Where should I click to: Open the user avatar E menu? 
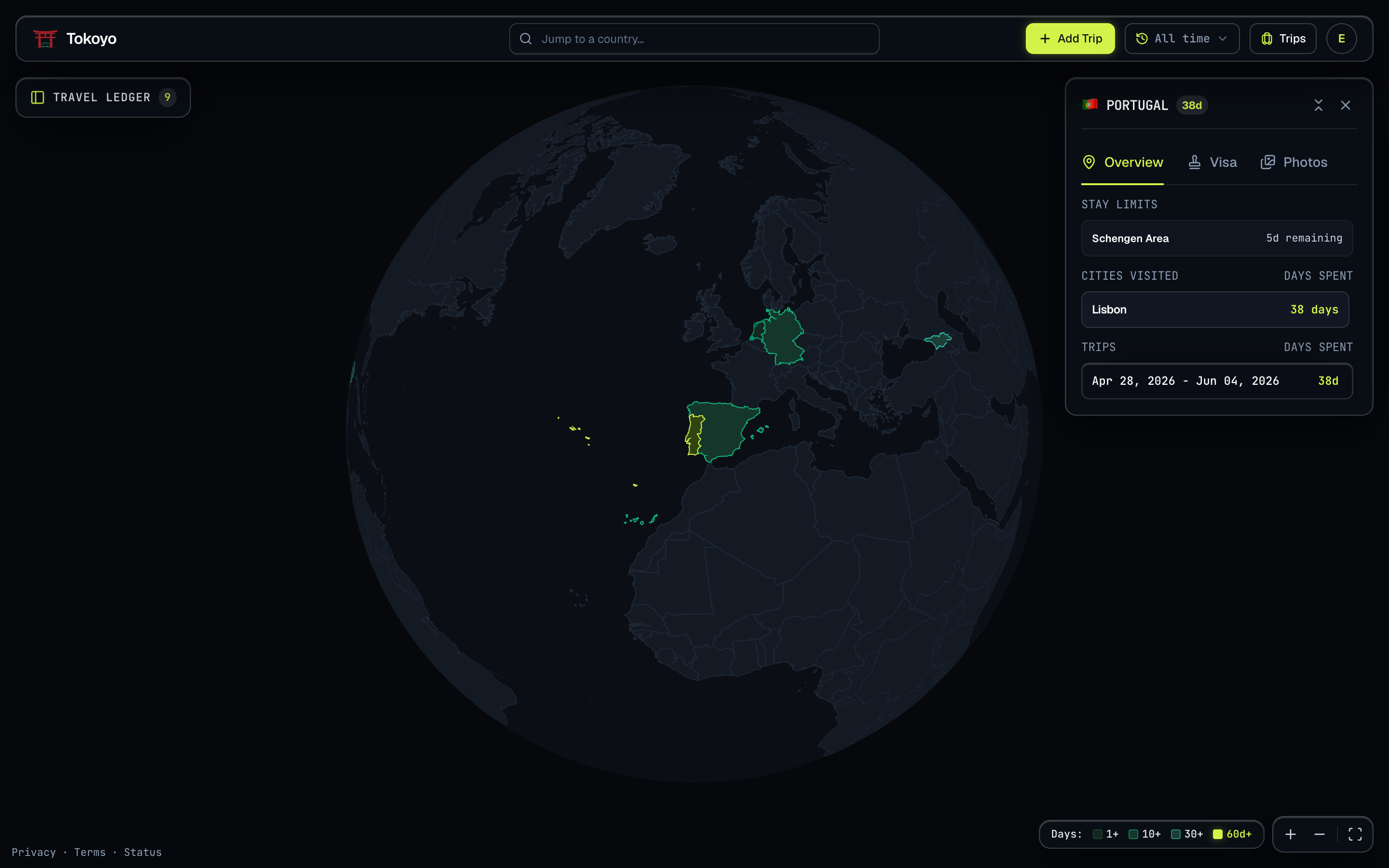[x=1341, y=39]
